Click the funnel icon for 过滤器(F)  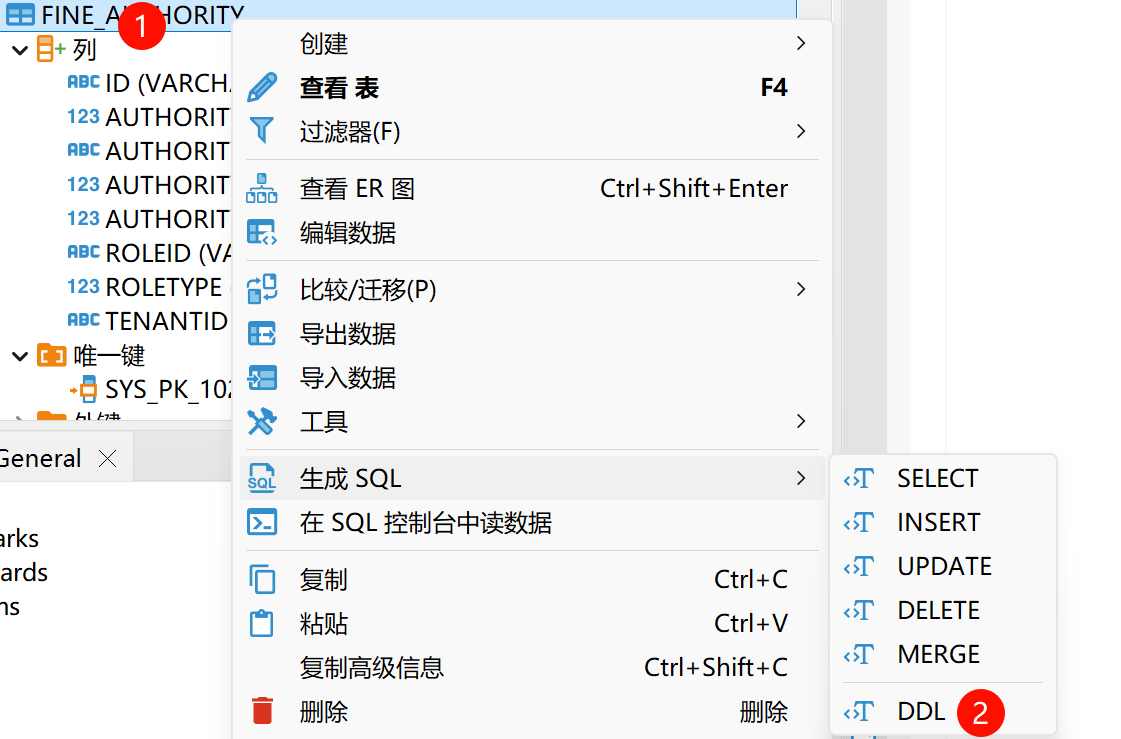(261, 131)
